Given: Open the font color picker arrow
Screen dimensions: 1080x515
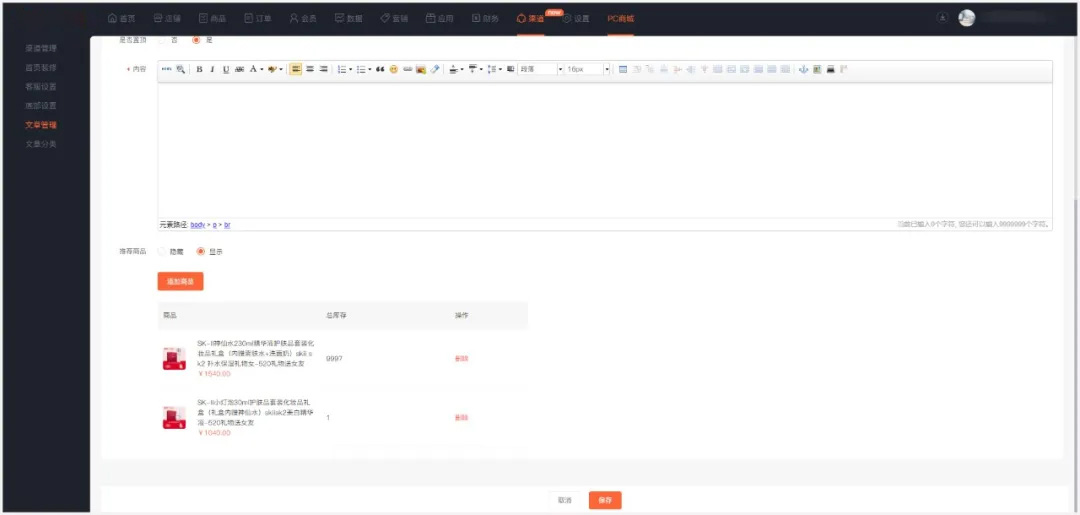Looking at the screenshot, I should [262, 69].
